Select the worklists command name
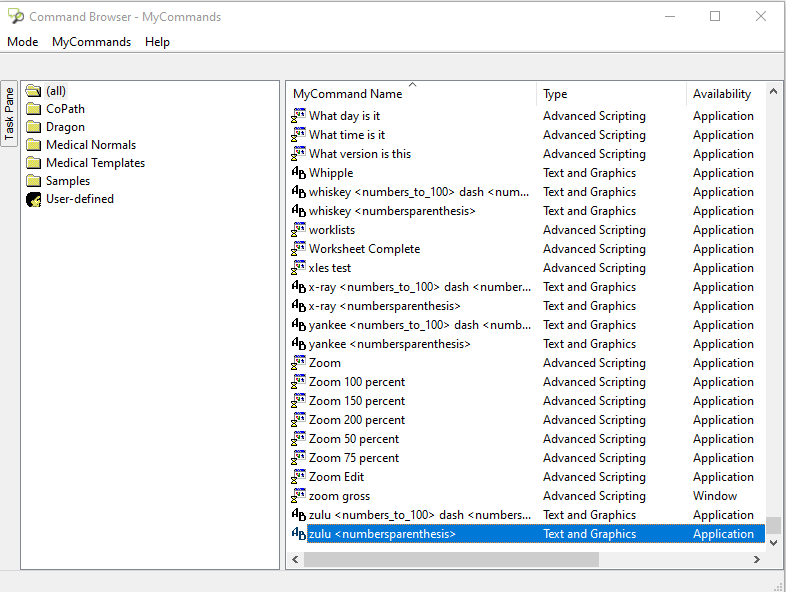This screenshot has width=786, height=592. coord(332,230)
